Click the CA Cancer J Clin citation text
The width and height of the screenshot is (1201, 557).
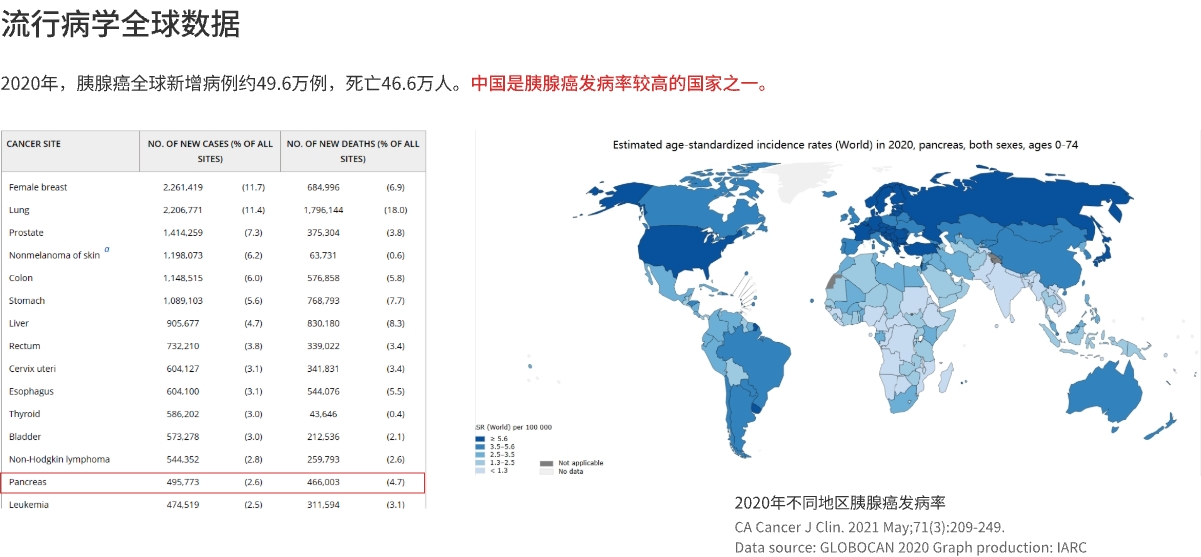pyautogui.click(x=869, y=527)
